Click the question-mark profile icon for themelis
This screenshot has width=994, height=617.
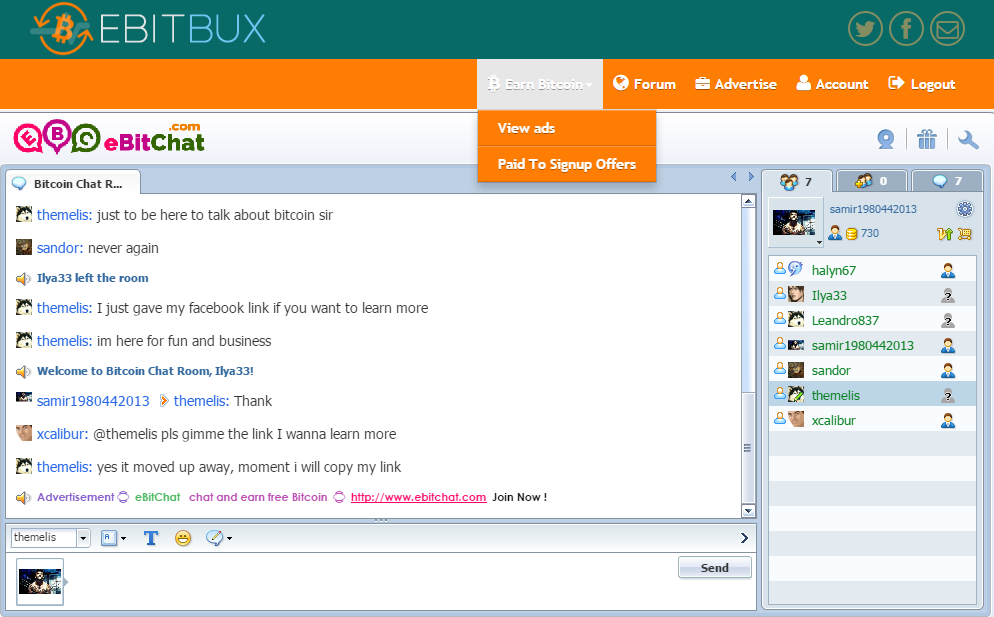[x=948, y=396]
